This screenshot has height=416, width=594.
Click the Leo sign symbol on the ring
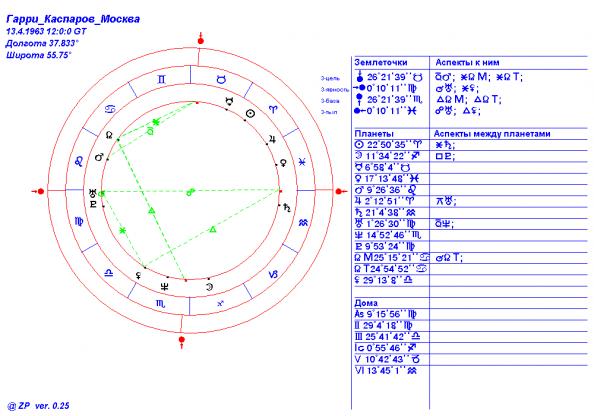pos(79,162)
